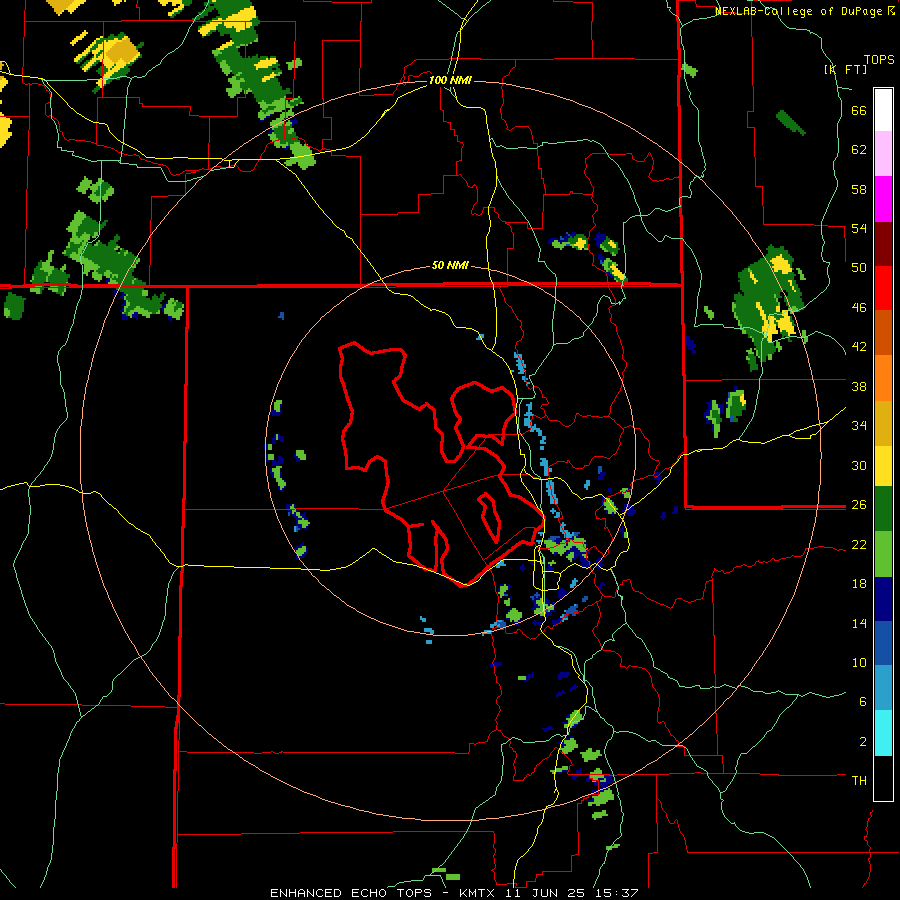Click the legend value 2

point(862,742)
